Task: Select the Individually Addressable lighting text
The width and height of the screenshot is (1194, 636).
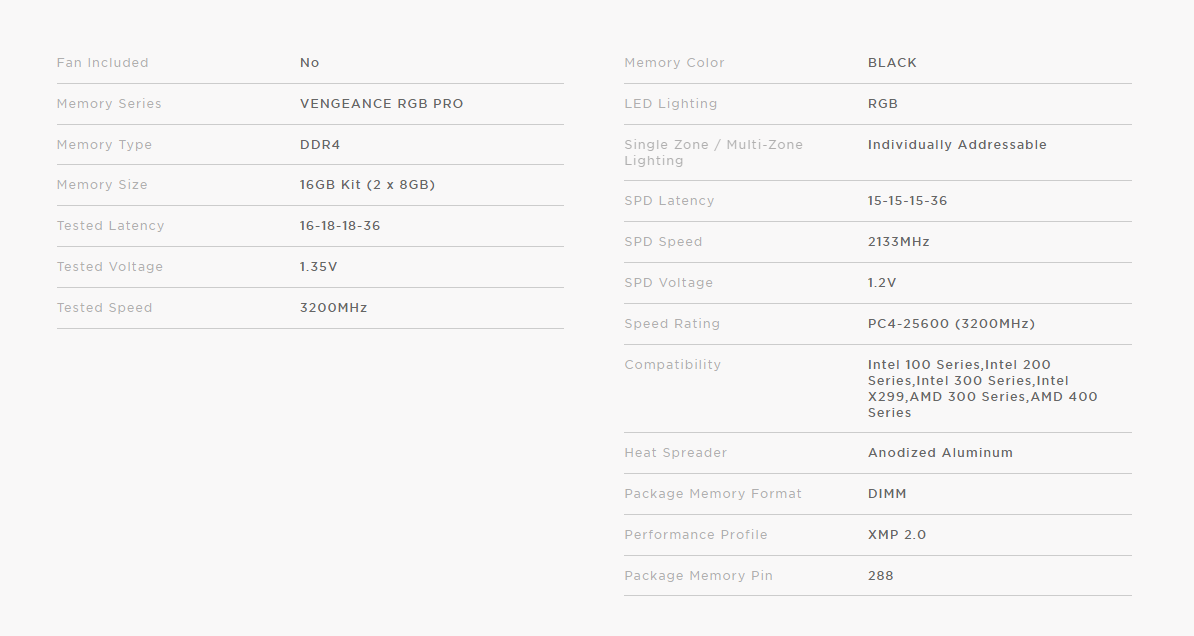Action: point(957,145)
